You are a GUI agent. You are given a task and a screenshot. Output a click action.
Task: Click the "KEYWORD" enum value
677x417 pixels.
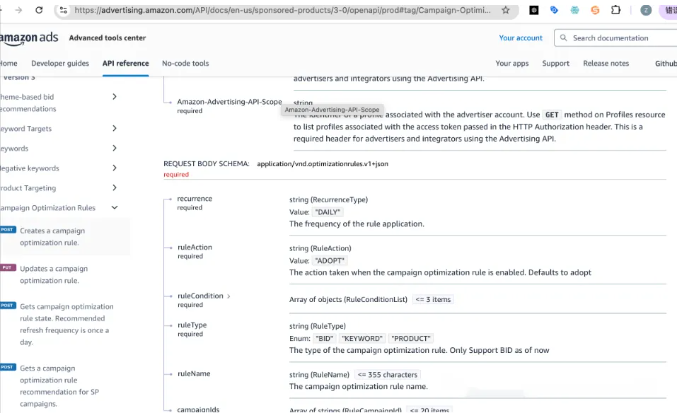click(362, 338)
